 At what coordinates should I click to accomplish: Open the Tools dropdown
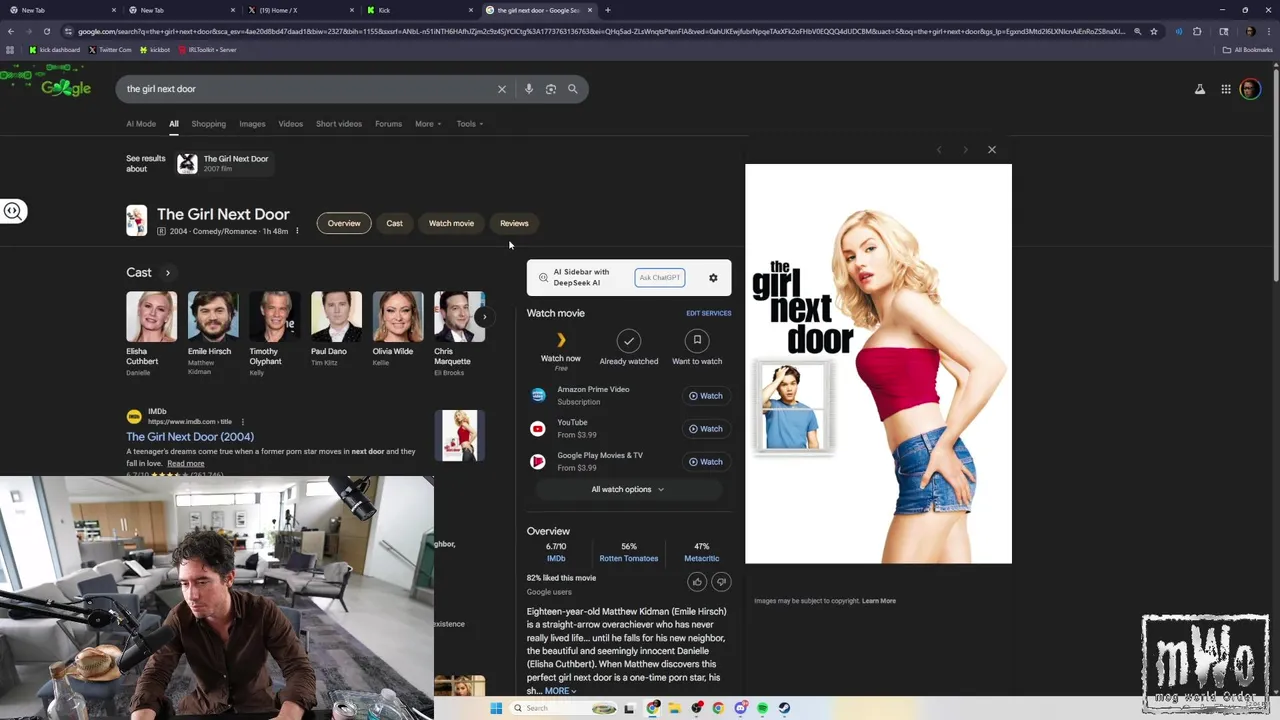click(470, 124)
